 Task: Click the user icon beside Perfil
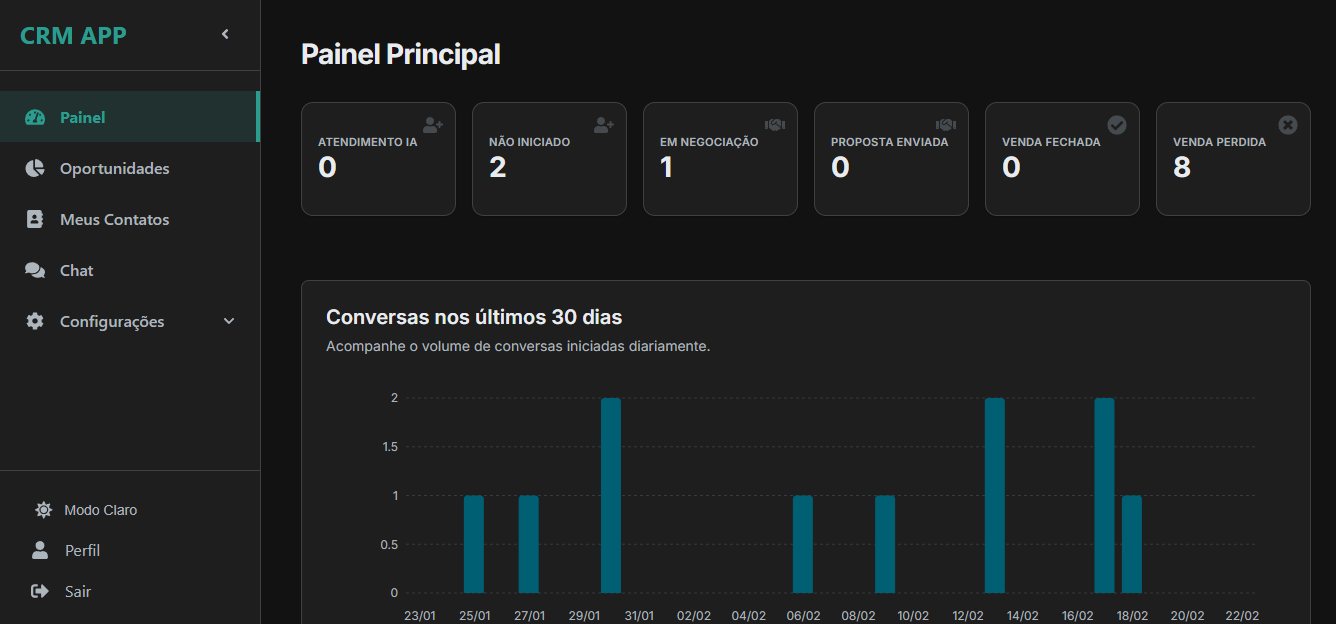(40, 550)
